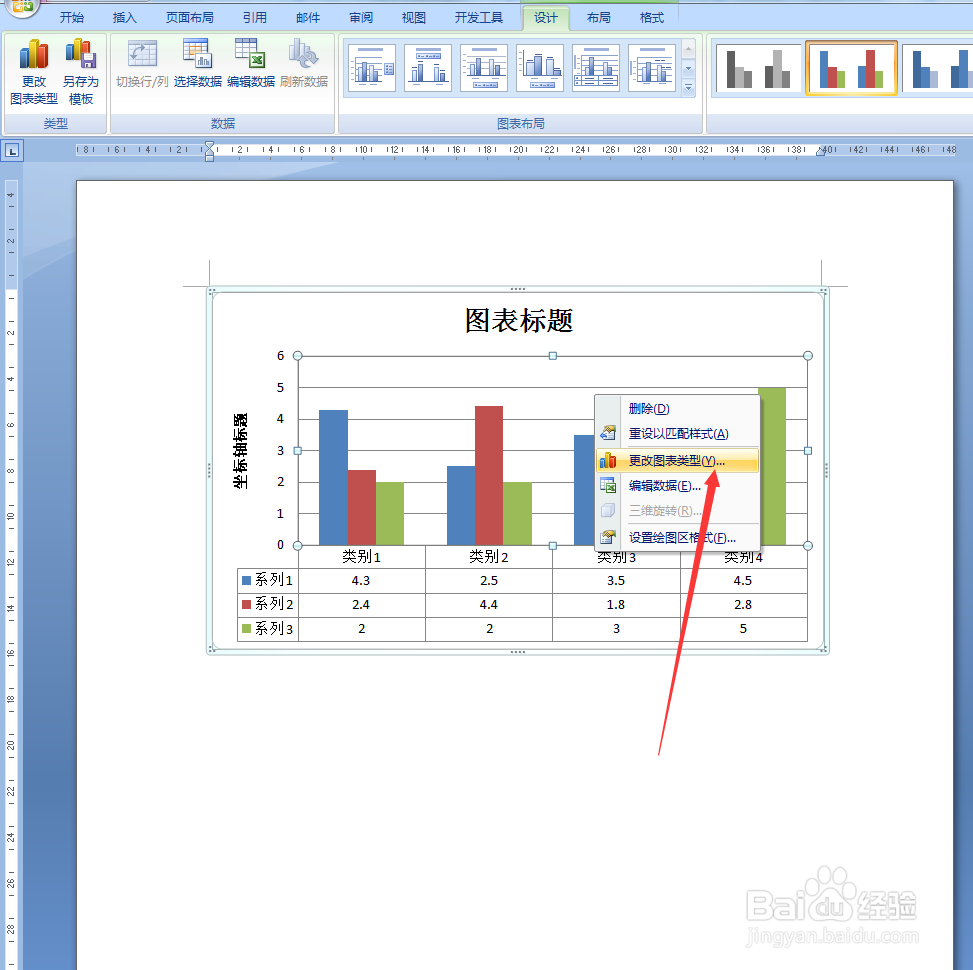Click the 类别1 category label
The width and height of the screenshot is (973, 970).
coord(361,557)
